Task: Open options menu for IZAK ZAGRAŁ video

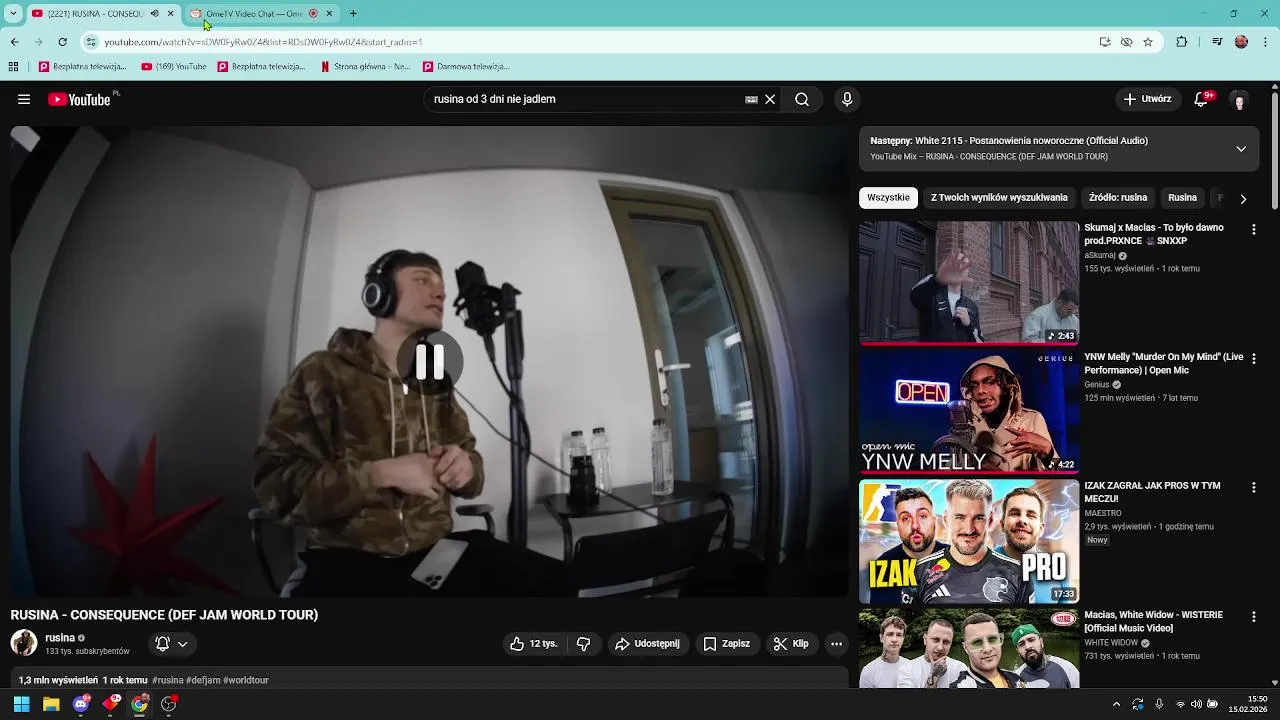Action: (x=1253, y=487)
